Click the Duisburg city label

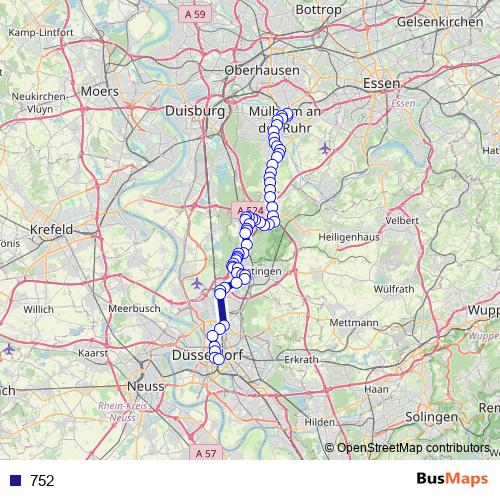coord(195,111)
